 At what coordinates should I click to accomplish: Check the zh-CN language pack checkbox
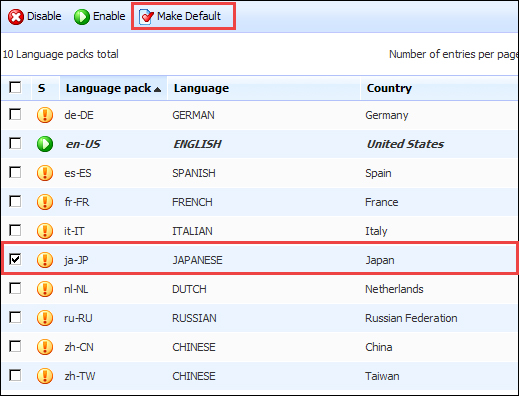coord(15,346)
